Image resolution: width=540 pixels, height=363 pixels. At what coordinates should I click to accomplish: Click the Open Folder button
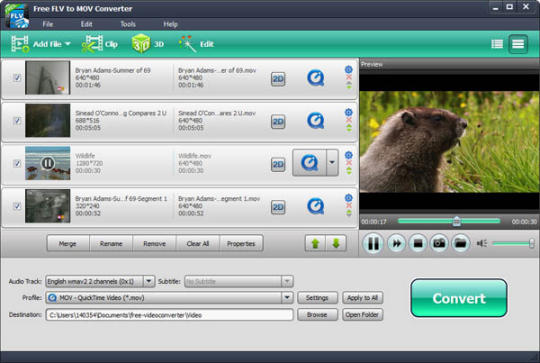pos(362,315)
